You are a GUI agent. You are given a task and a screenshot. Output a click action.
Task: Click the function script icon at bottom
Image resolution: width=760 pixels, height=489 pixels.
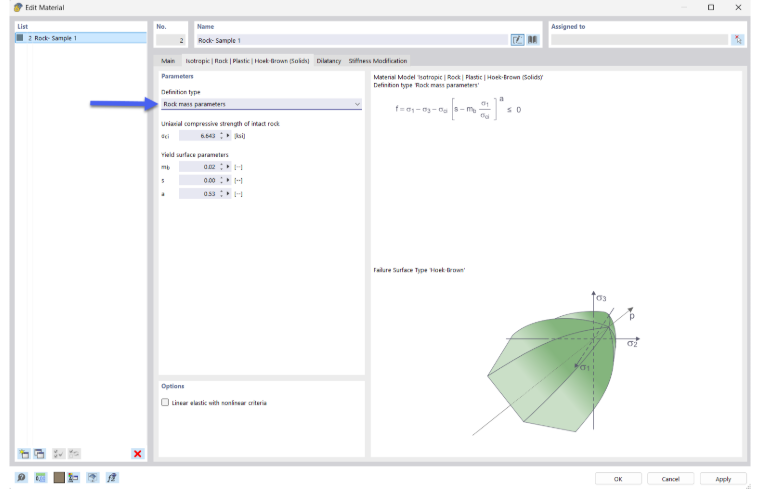pyautogui.click(x=112, y=478)
